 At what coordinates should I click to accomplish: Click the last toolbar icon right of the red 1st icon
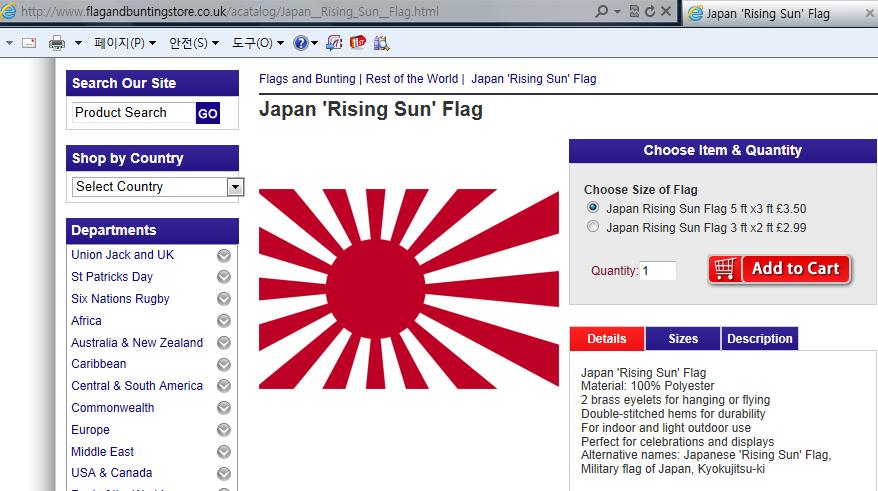point(381,43)
